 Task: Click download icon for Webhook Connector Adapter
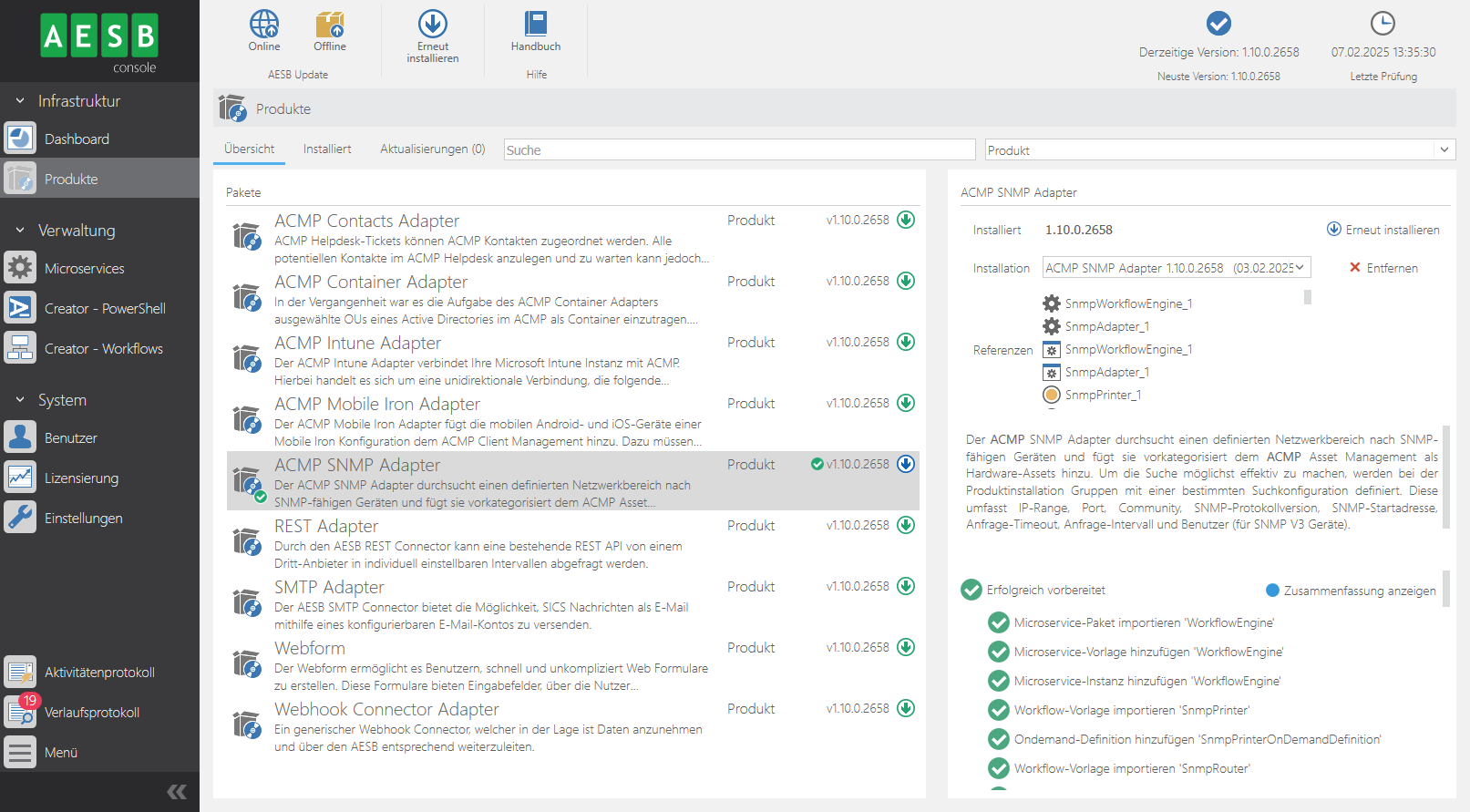[906, 708]
